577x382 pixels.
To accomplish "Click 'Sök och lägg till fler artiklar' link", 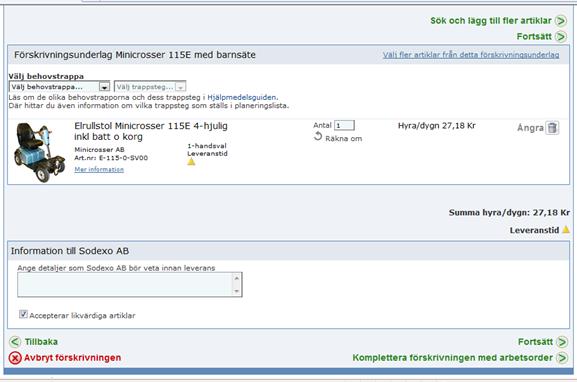I will click(491, 21).
